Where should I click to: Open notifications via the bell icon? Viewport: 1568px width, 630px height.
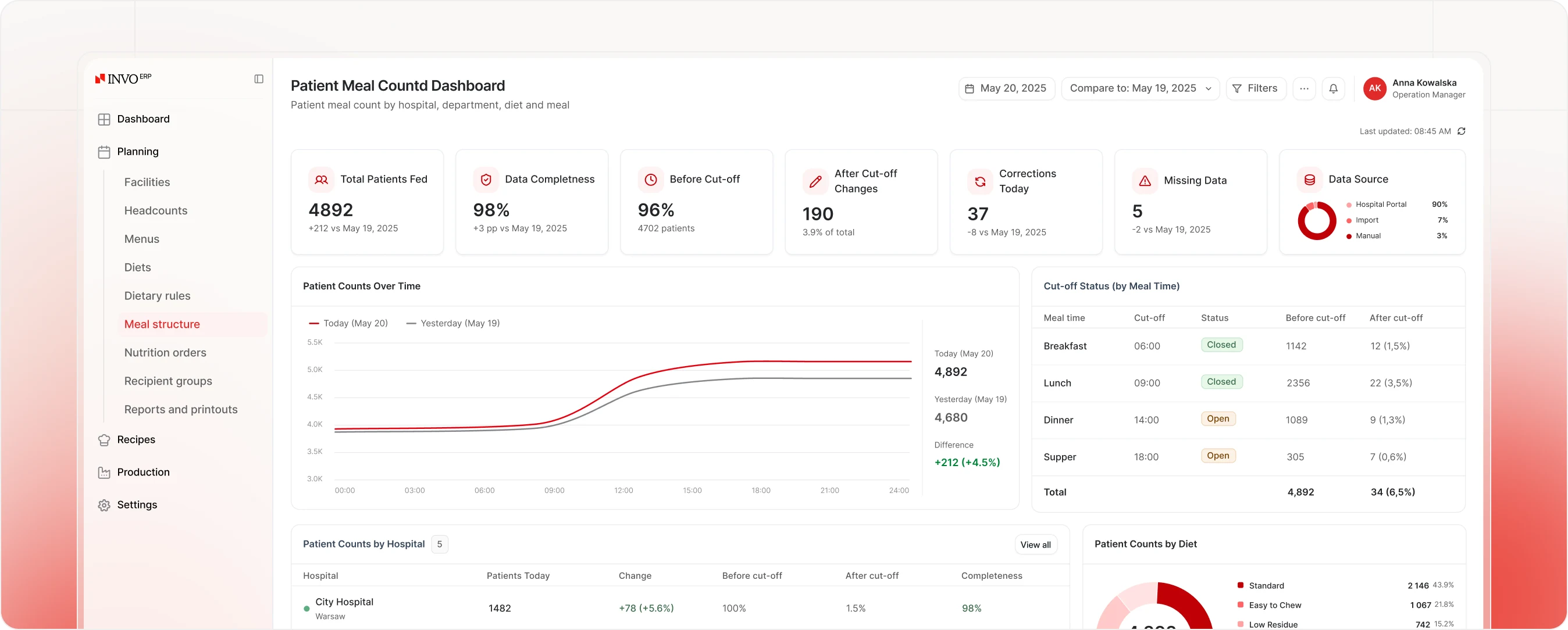[x=1333, y=89]
